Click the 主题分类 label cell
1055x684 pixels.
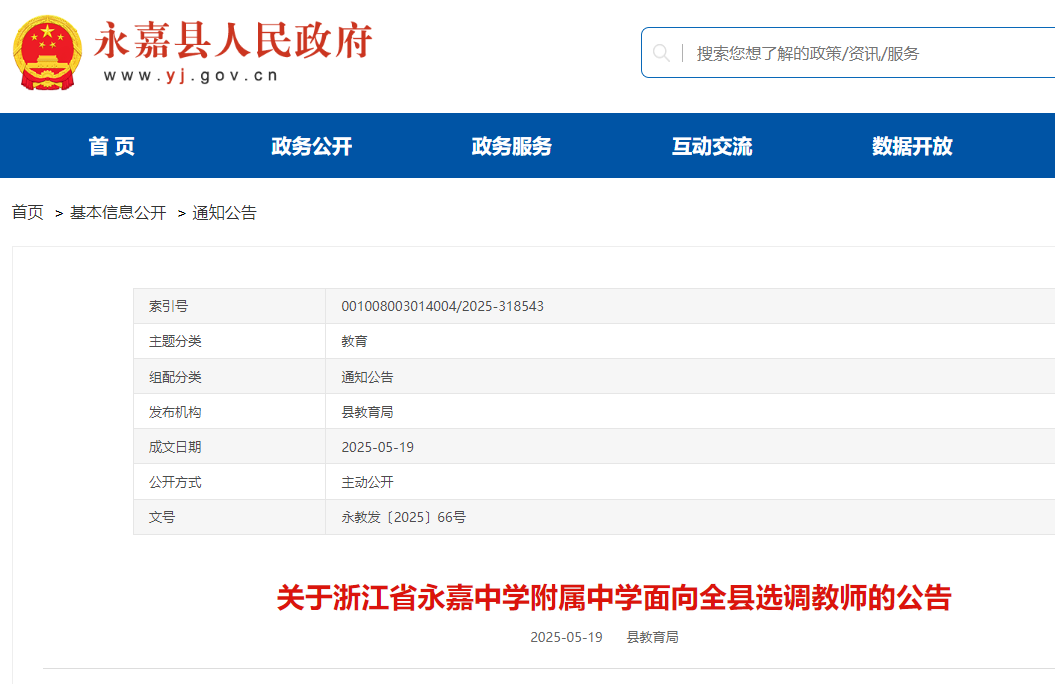(x=229, y=341)
